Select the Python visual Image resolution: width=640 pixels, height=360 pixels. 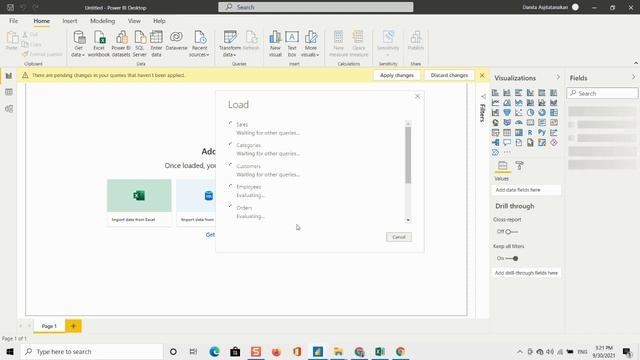pyautogui.click(x=542, y=132)
